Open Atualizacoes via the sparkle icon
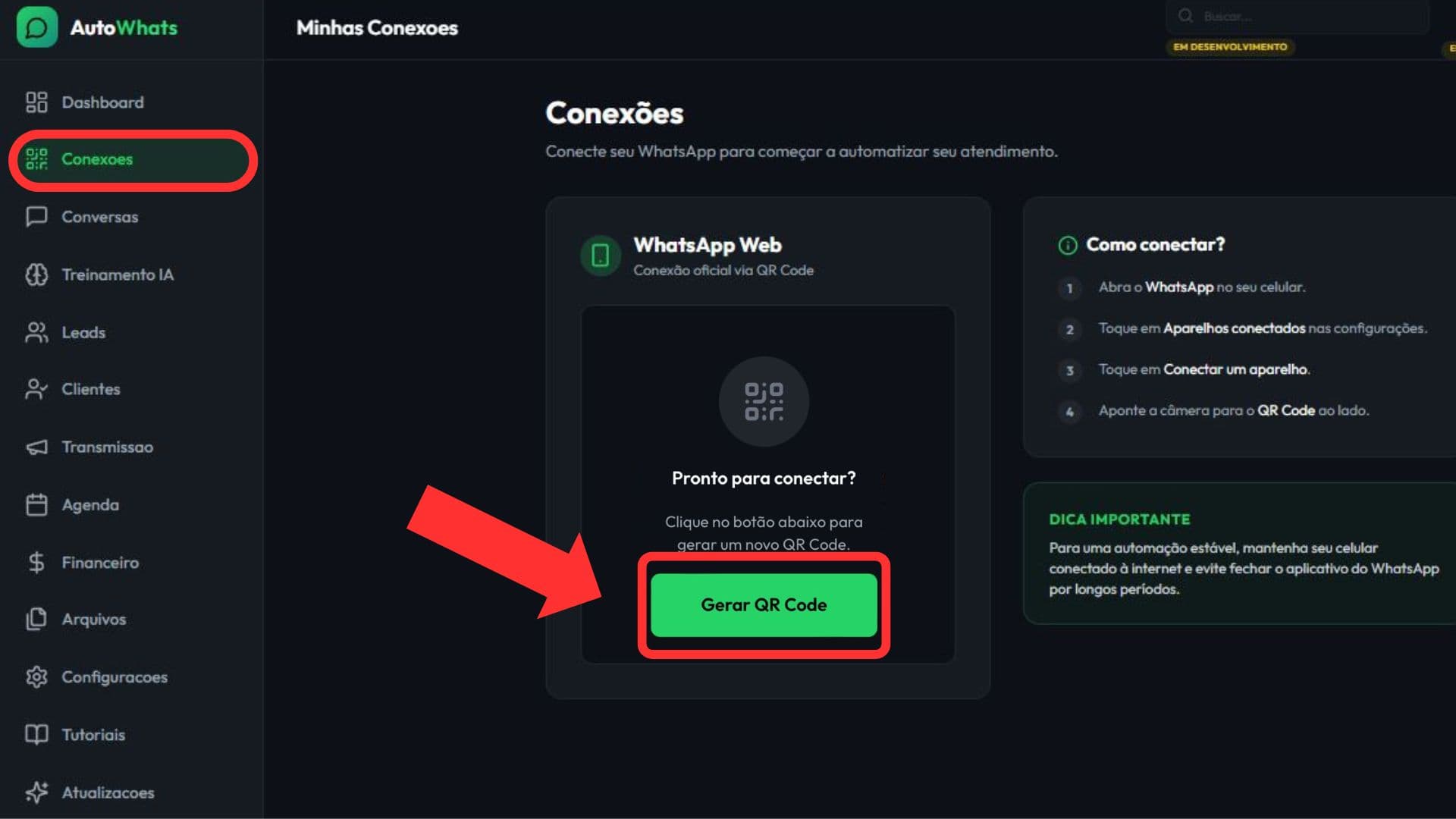Image resolution: width=1456 pixels, height=819 pixels. pos(36,792)
